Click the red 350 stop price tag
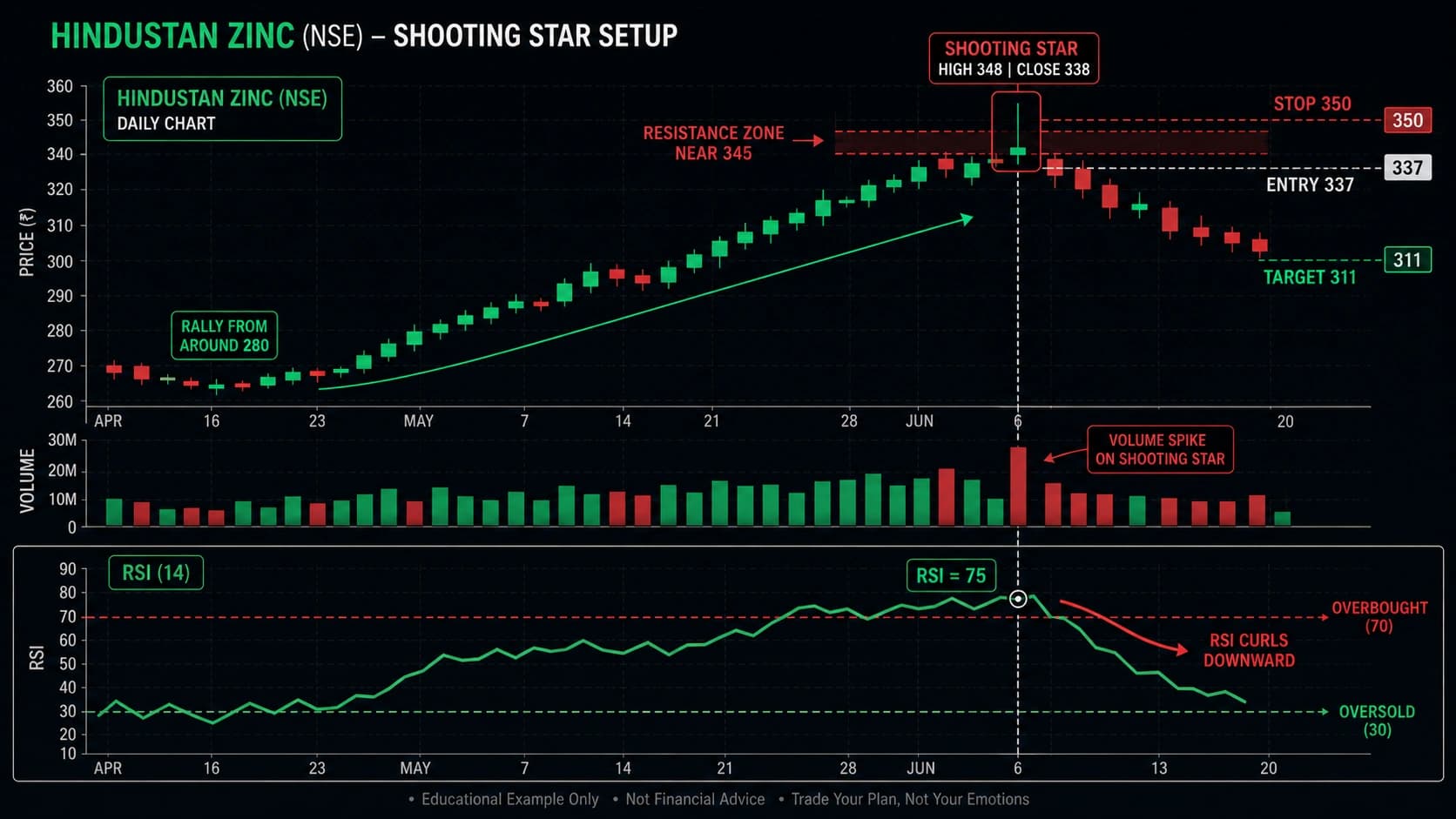The image size is (1456, 819). coord(1407,120)
